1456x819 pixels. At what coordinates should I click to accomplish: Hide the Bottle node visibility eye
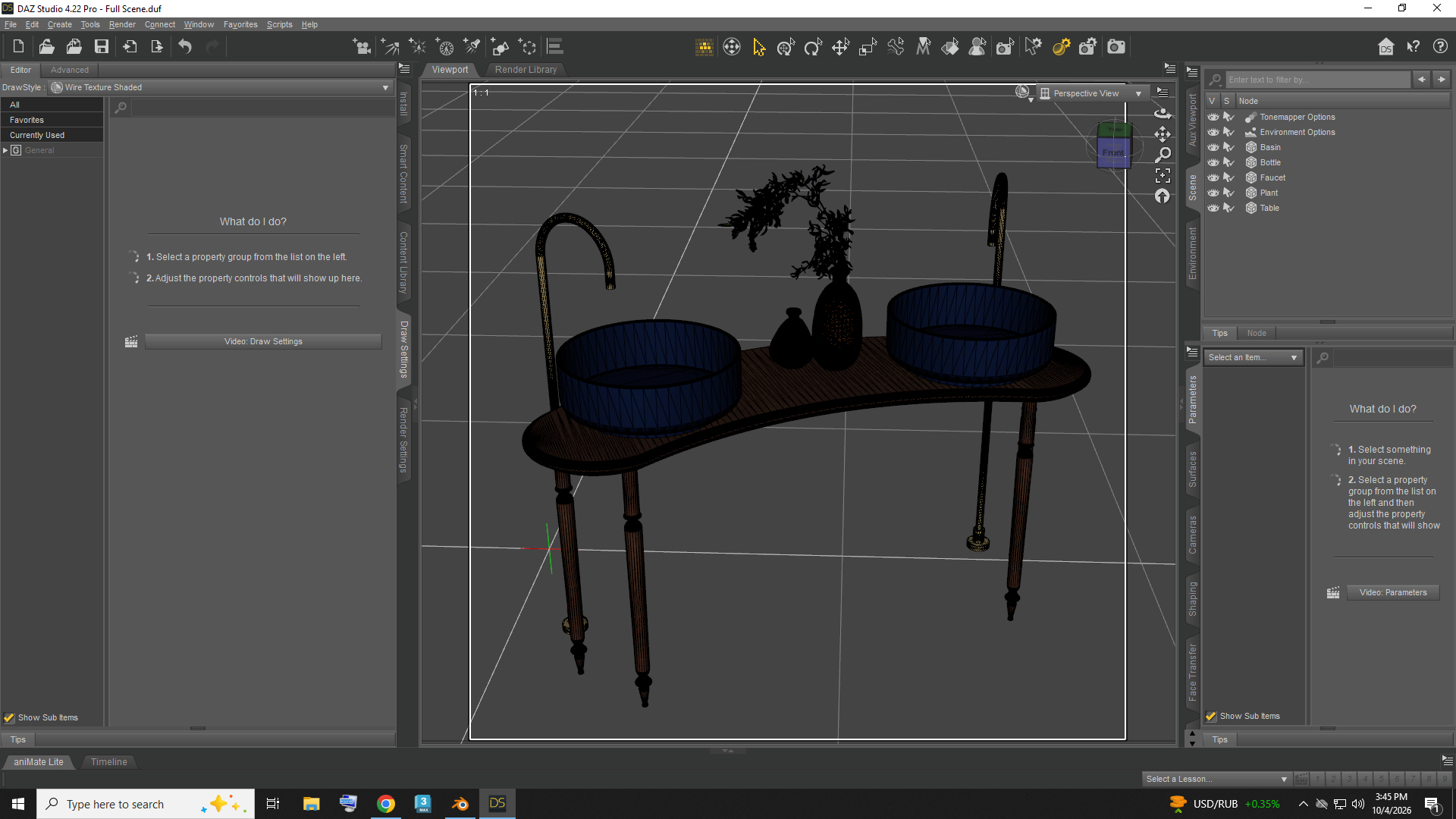click(x=1213, y=162)
